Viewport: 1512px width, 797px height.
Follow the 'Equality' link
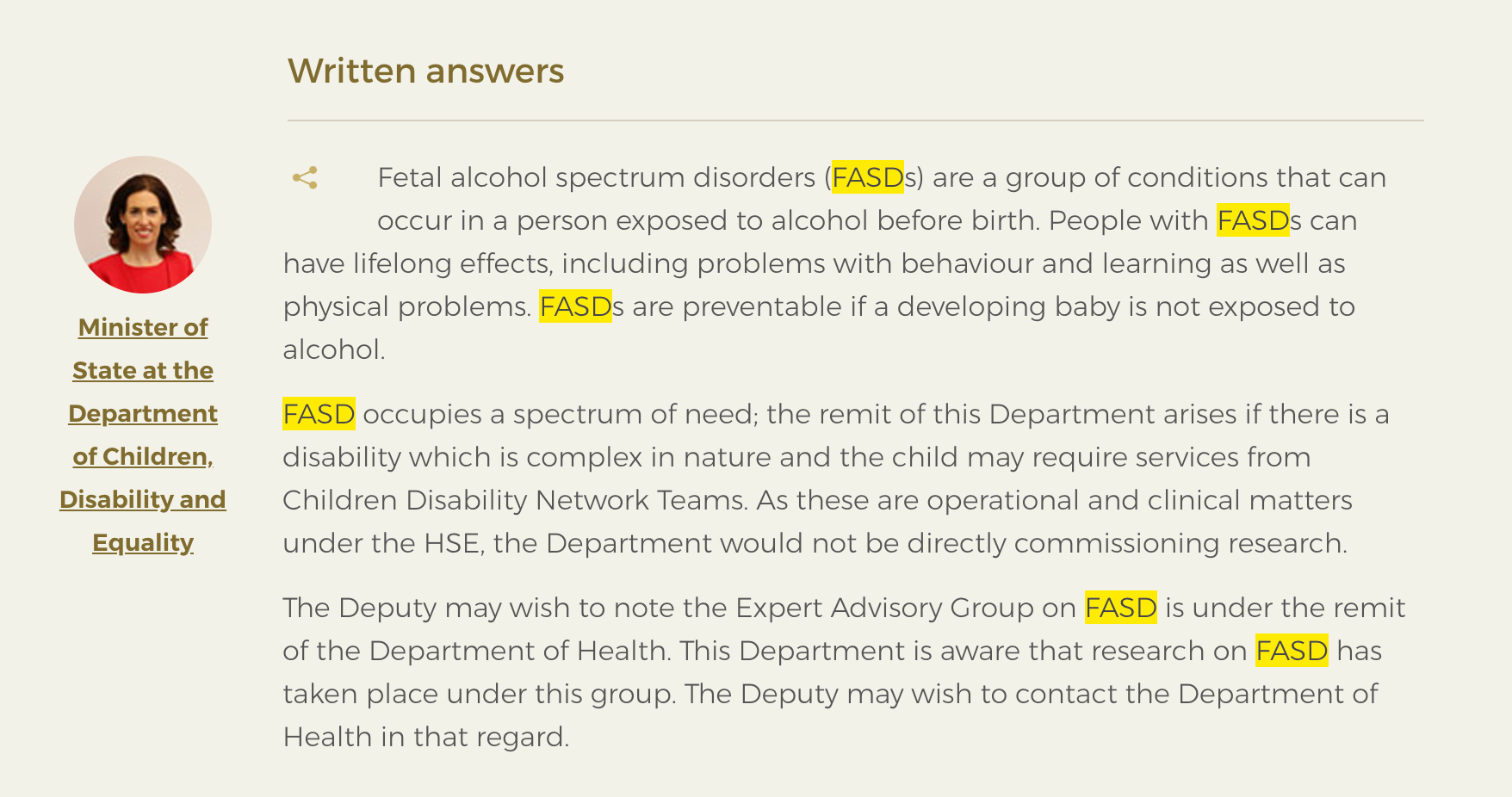point(143,542)
